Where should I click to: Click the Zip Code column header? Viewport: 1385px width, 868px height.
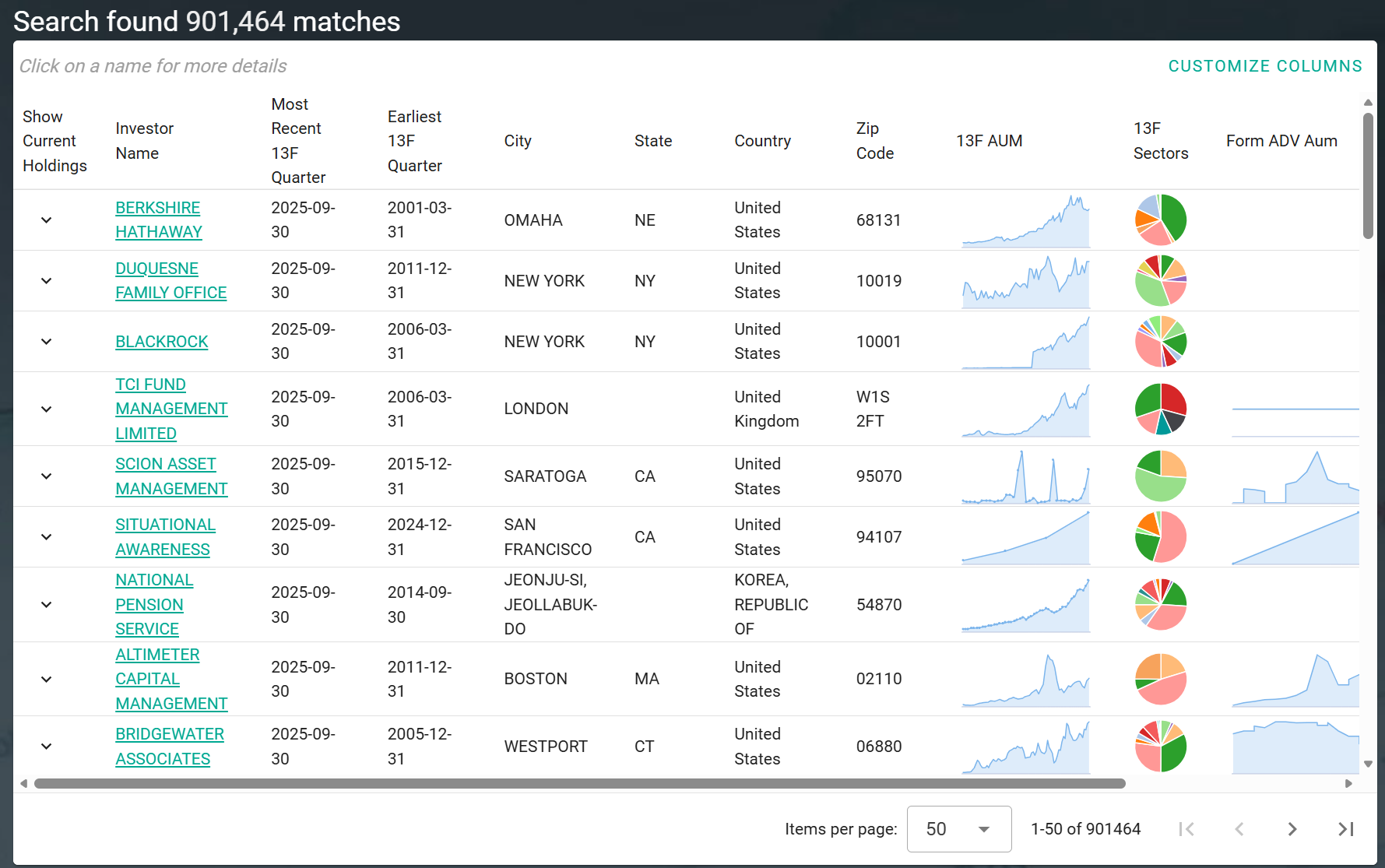[x=875, y=141]
